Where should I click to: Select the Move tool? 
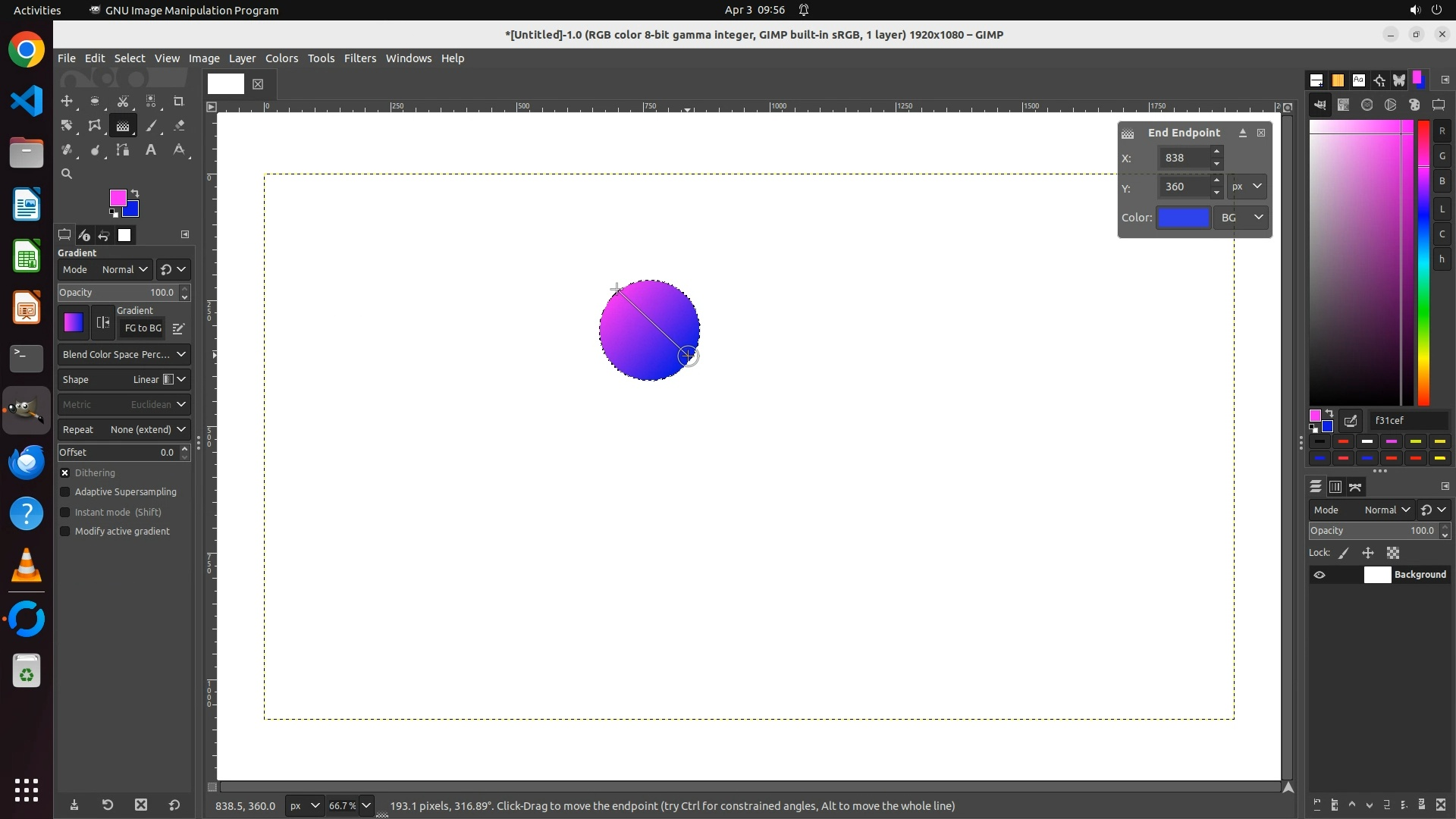point(67,101)
